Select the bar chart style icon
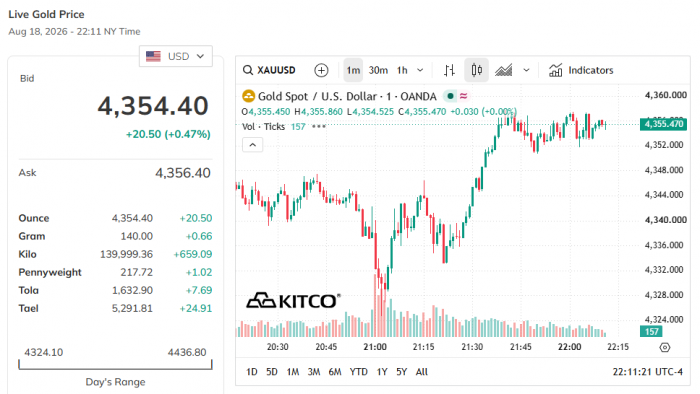700x394 pixels. (x=450, y=70)
